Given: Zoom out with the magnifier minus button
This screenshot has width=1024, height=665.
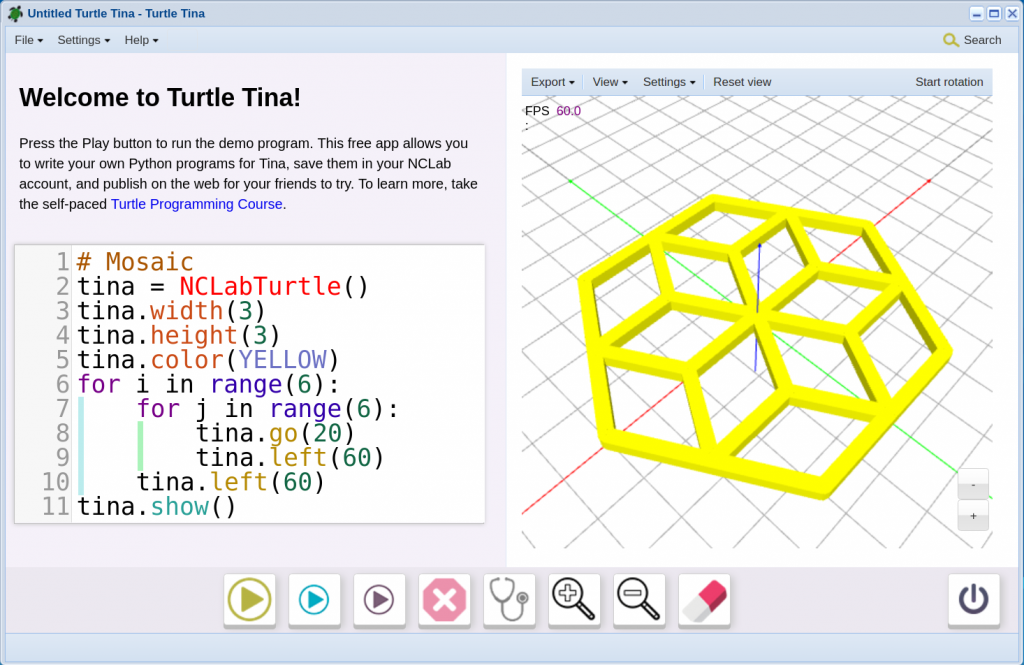Looking at the screenshot, I should coord(639,600).
